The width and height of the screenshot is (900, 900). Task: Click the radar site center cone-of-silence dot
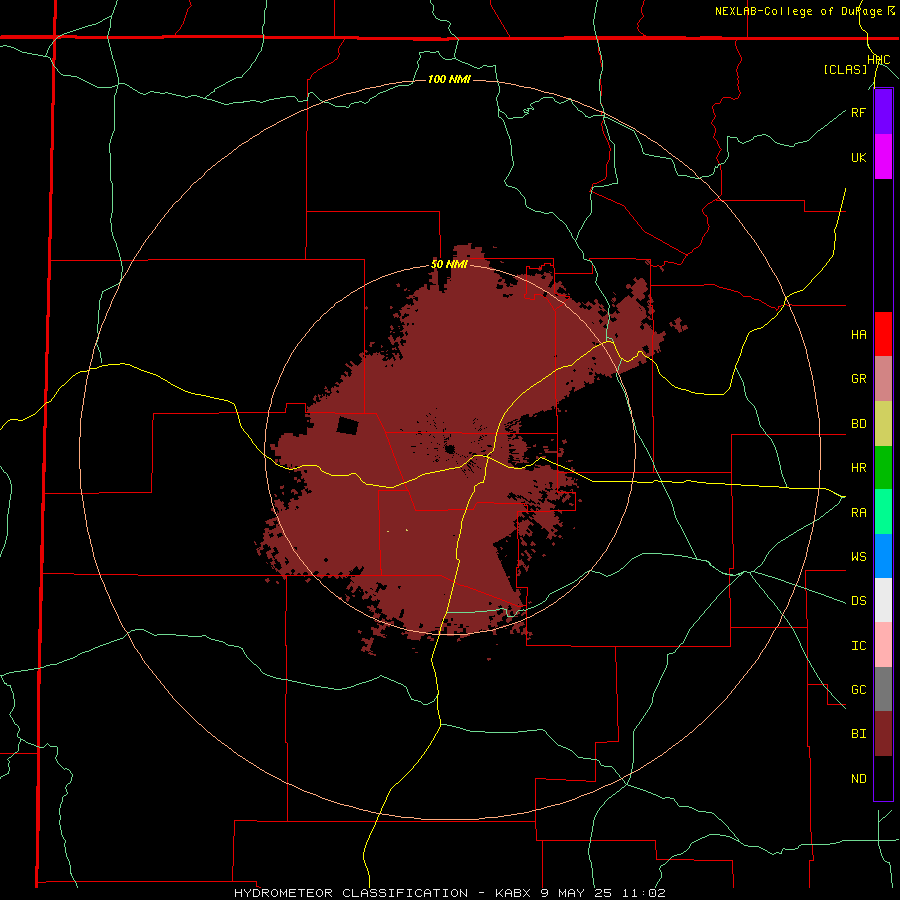(x=450, y=449)
